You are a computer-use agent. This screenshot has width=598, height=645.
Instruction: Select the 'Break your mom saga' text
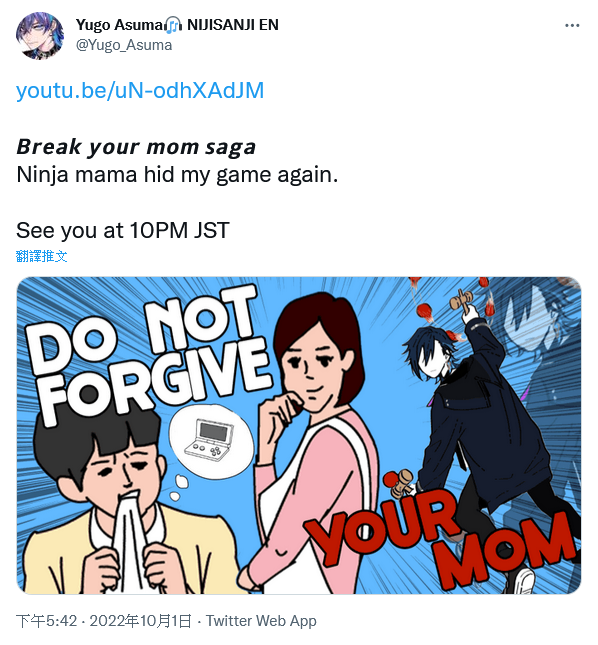click(x=136, y=147)
